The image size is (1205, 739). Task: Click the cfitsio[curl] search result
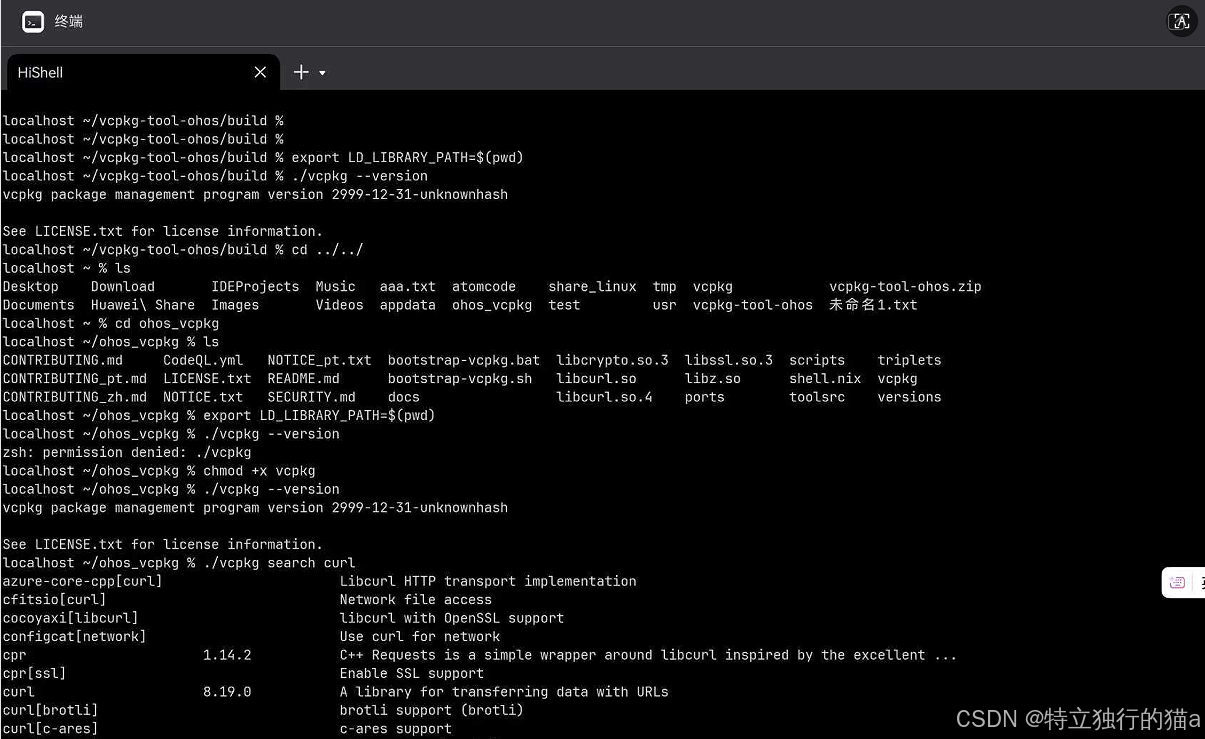pos(55,600)
